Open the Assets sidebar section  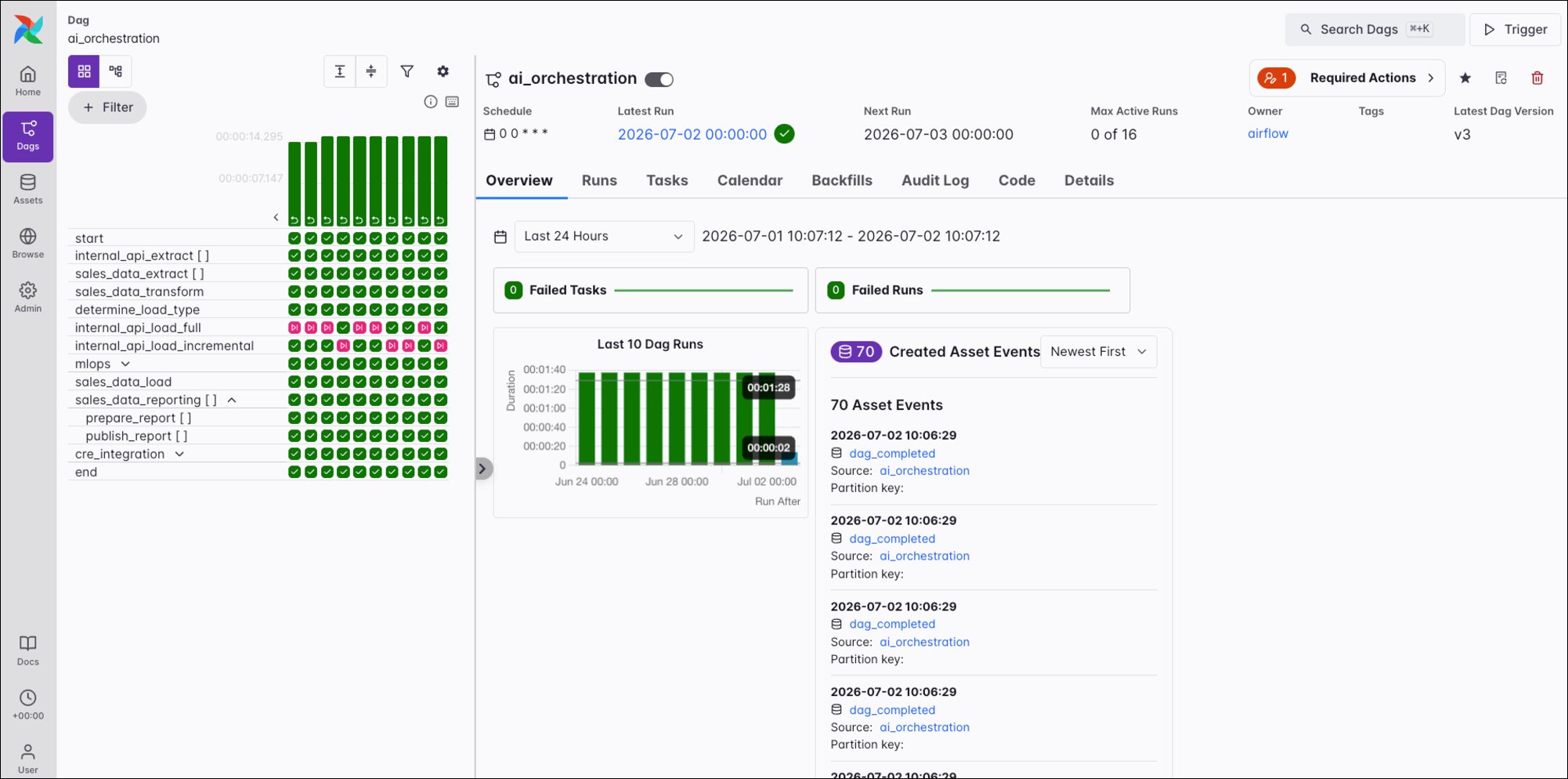click(28, 190)
